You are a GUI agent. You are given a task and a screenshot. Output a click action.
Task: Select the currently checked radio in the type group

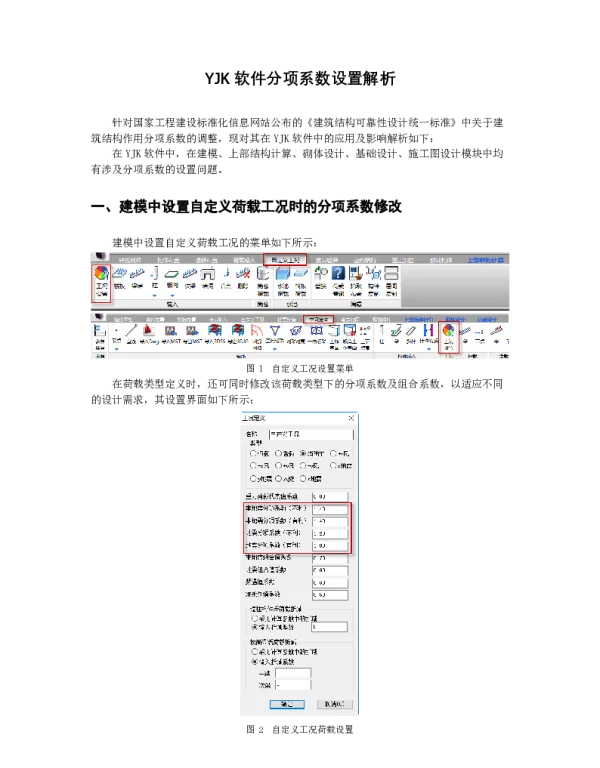[x=304, y=454]
